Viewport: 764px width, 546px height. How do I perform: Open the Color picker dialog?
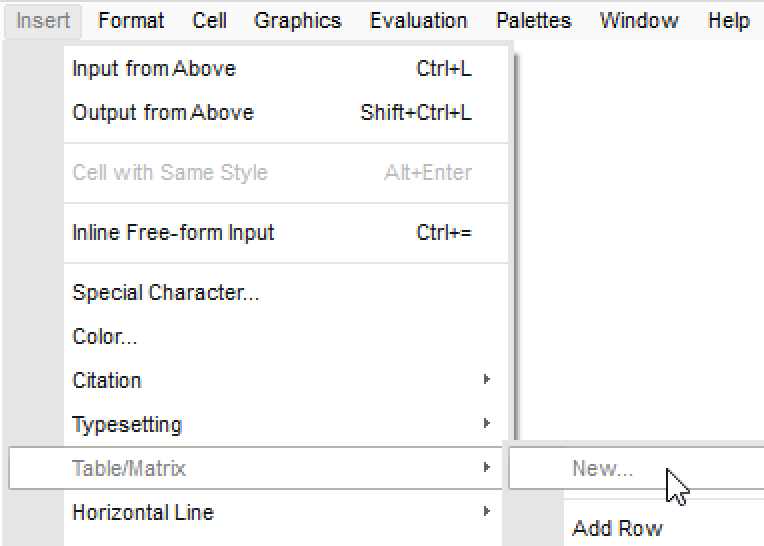pos(105,337)
